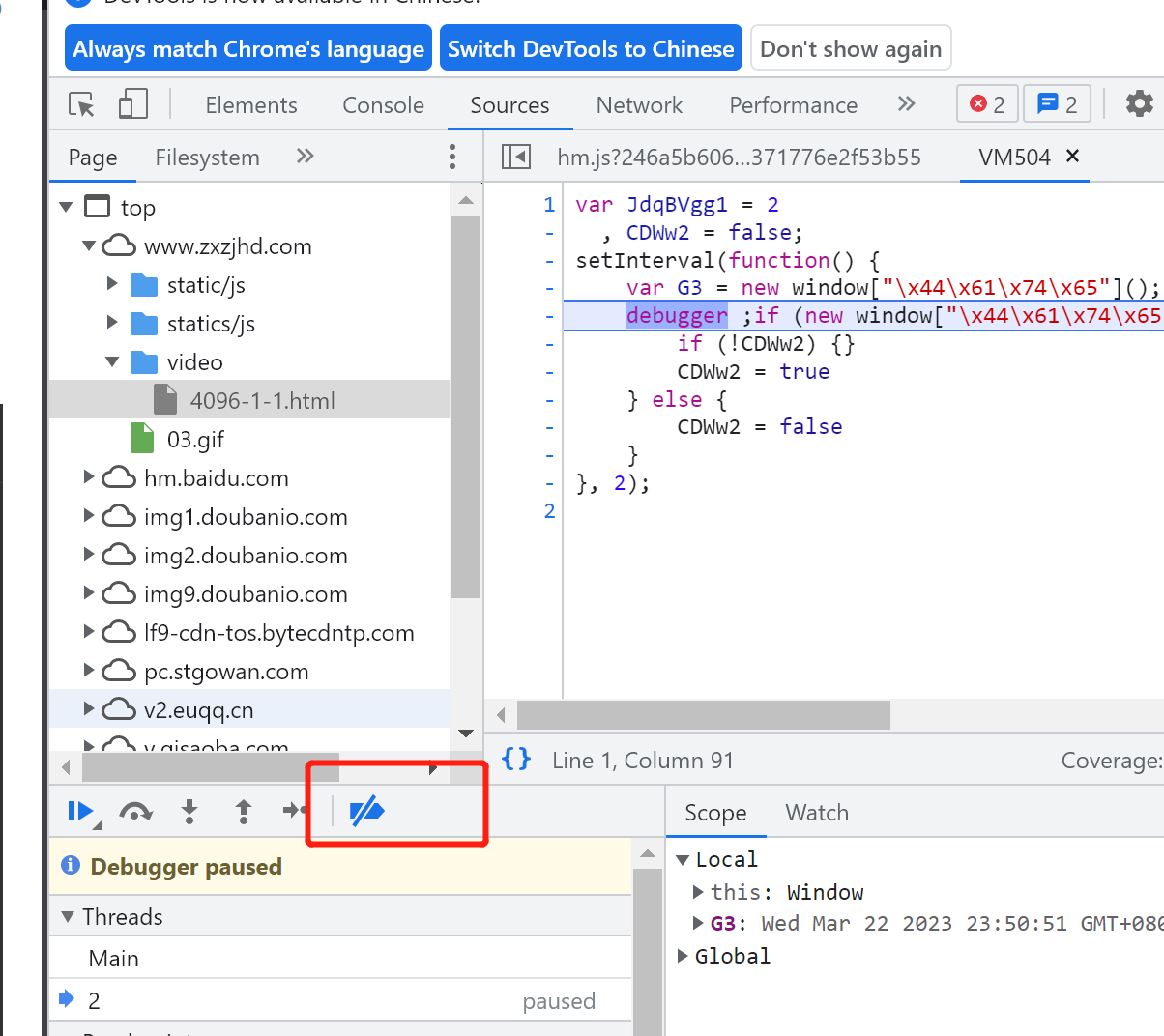Viewport: 1164px width, 1036px height.
Task: Expand the img1.doubanio.com domain
Action: coord(89,516)
